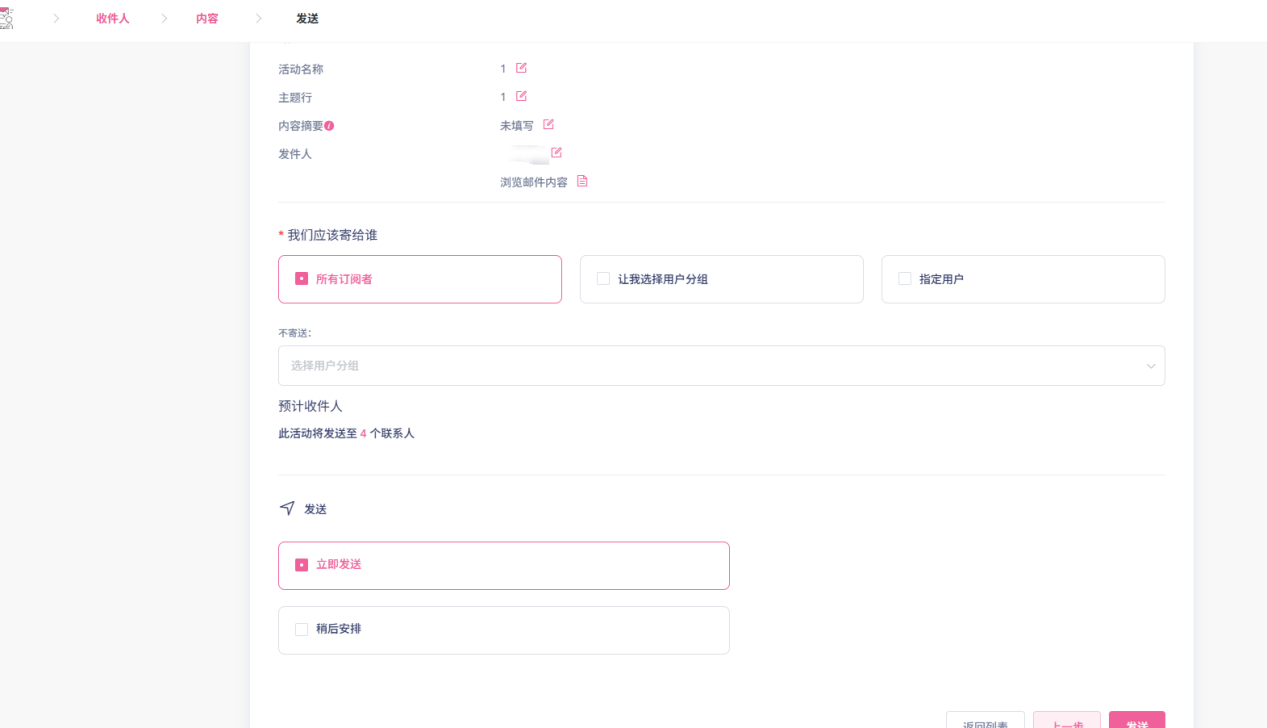
Task: Enable the 稍后安排 schedule option
Action: tap(503, 630)
